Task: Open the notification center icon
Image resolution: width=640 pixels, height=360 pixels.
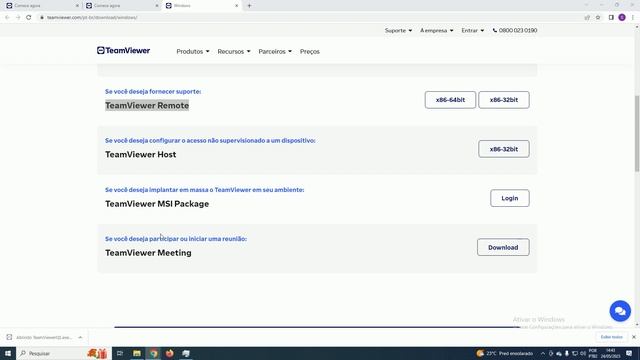Action: point(629,353)
